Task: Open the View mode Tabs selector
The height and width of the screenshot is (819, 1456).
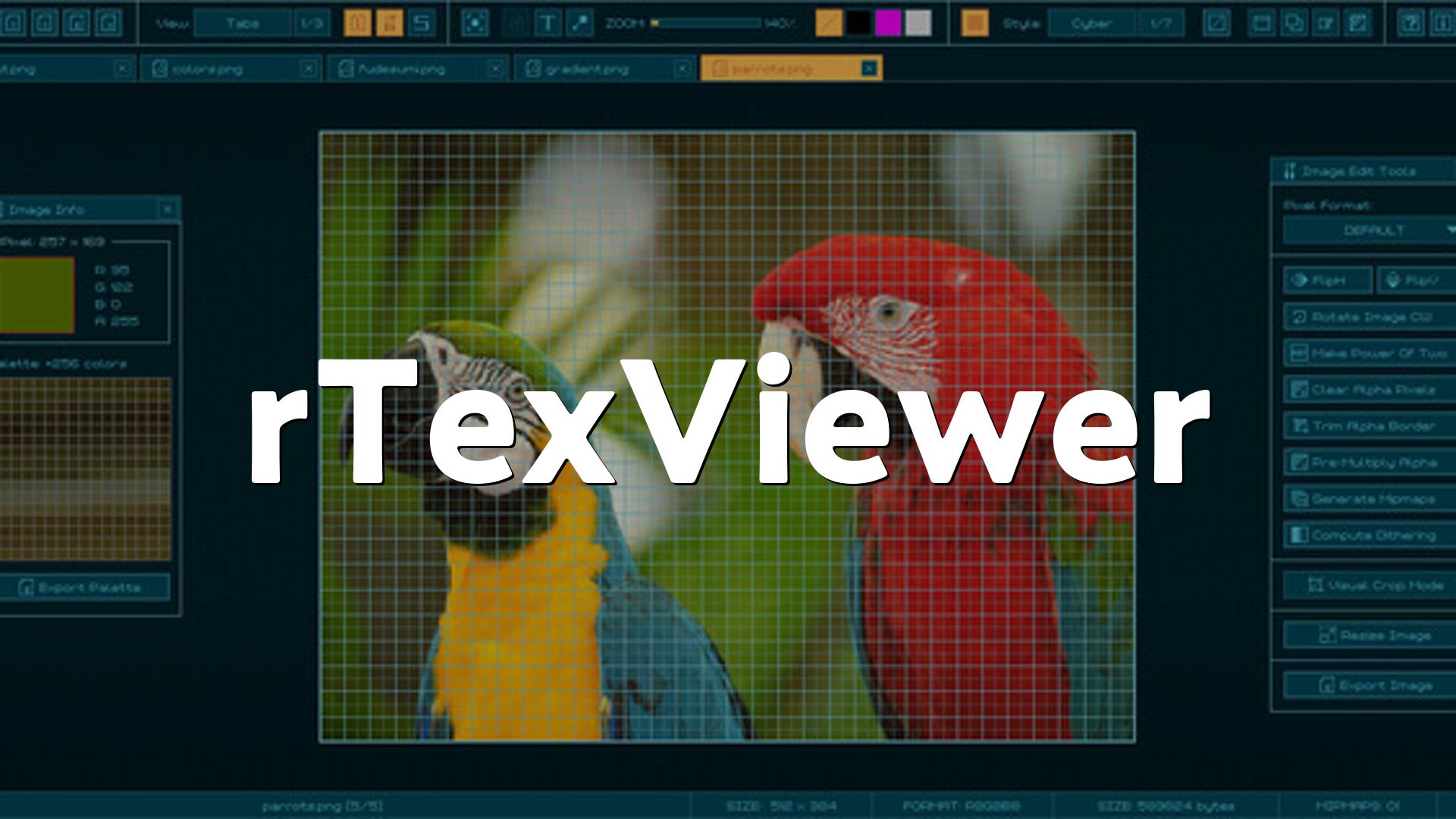Action: click(243, 24)
